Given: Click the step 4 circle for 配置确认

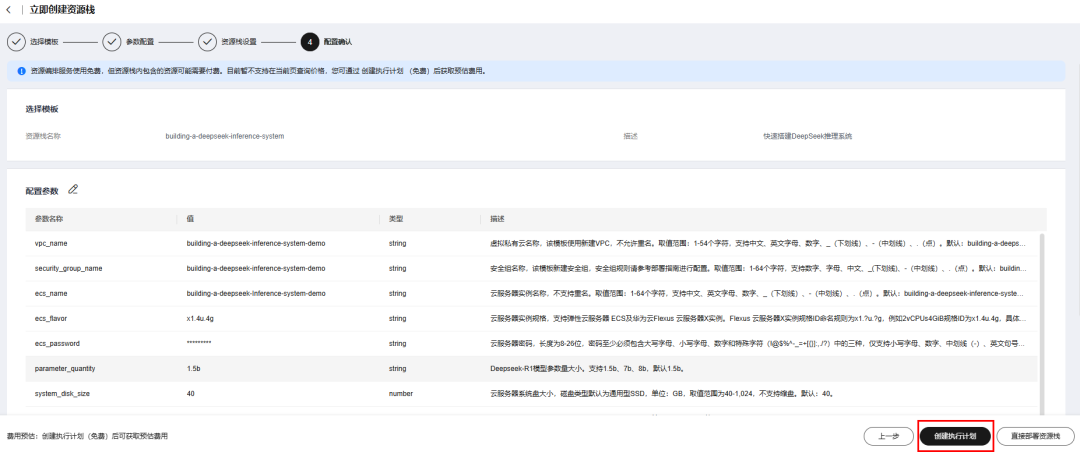Looking at the screenshot, I should coord(309,42).
